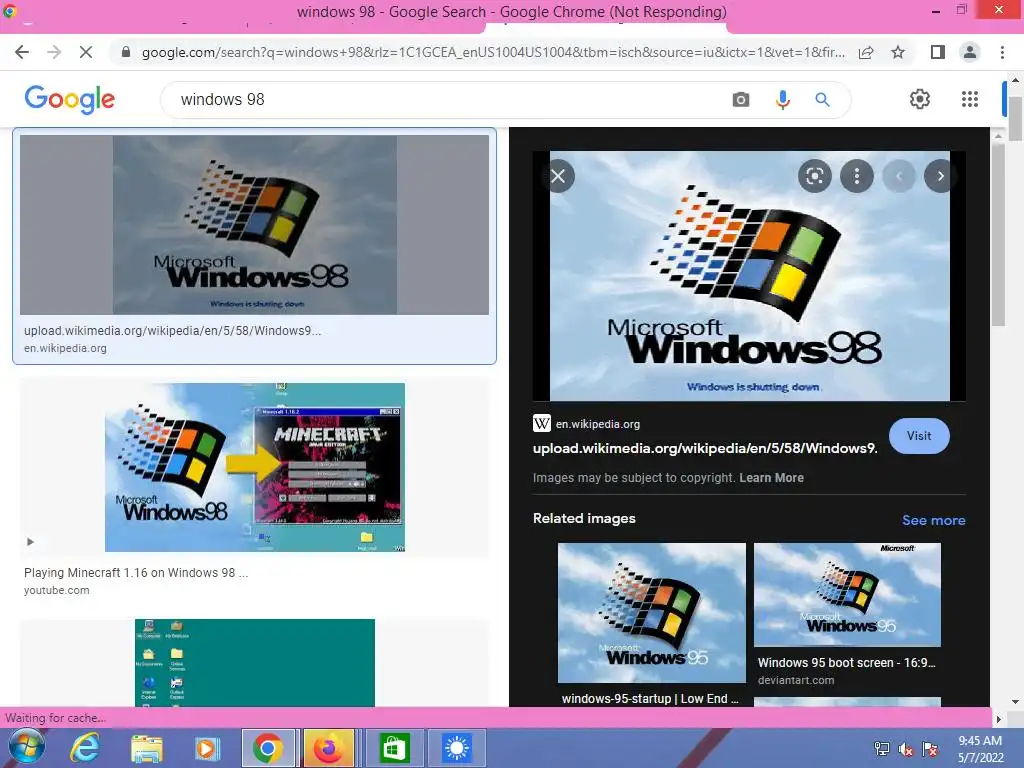The height and width of the screenshot is (768, 1024).
Task: Open the Windows 95 boot screen related image
Action: click(x=848, y=594)
